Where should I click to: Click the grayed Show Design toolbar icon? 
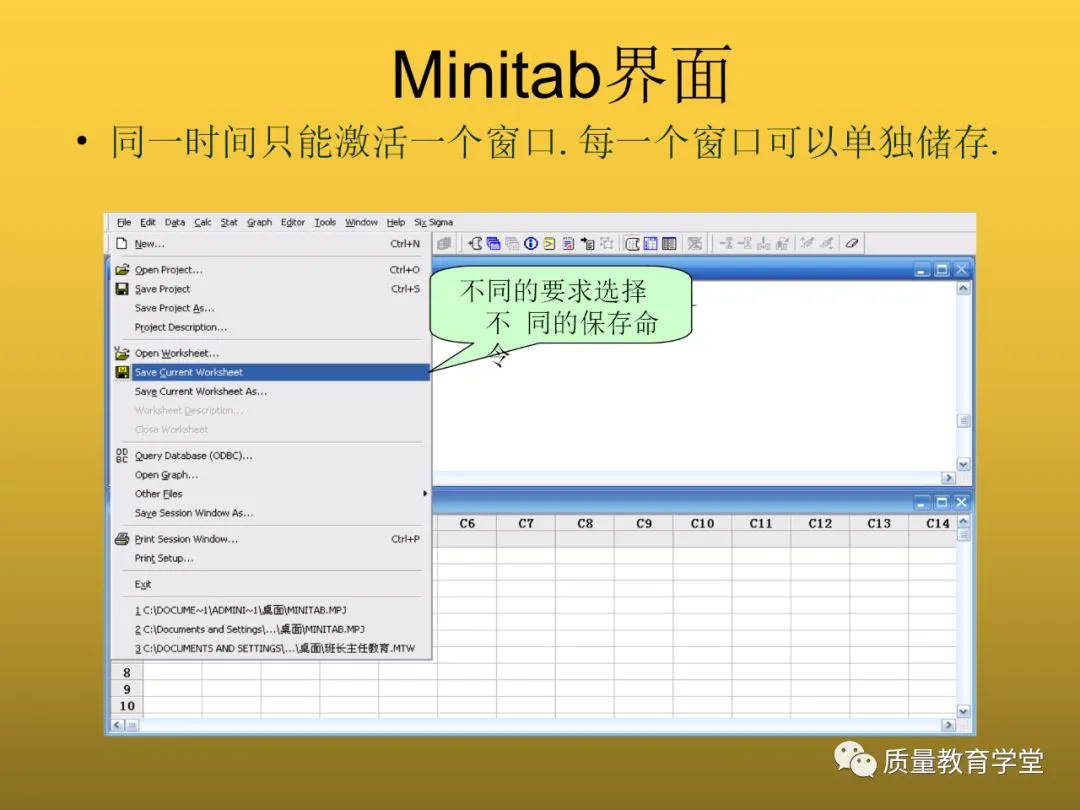click(x=606, y=243)
